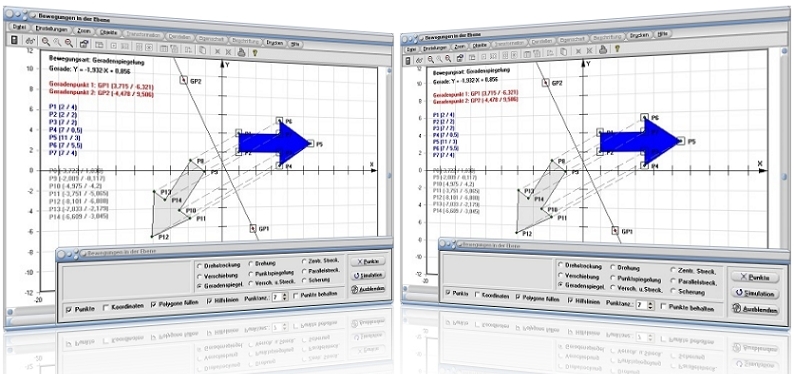Toggle Polygone füllen checkbox in the left panel

pos(154,304)
